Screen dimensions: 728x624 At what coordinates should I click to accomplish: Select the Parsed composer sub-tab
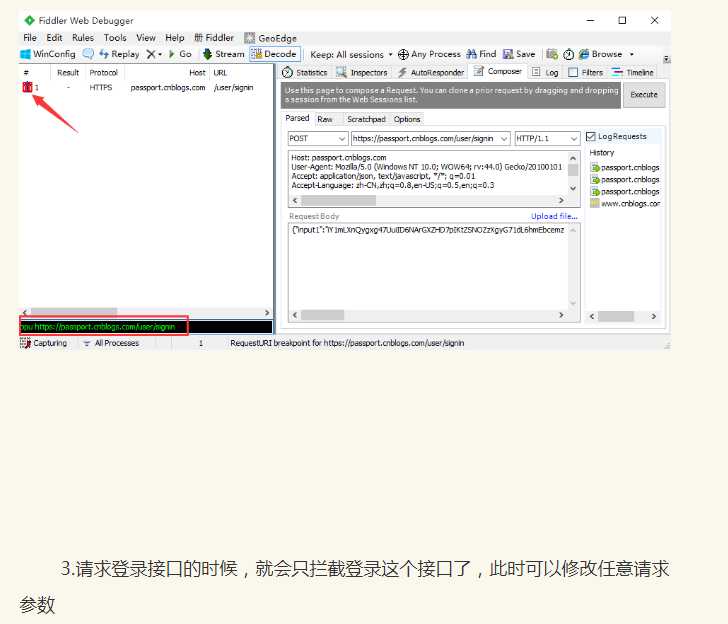tap(297, 118)
